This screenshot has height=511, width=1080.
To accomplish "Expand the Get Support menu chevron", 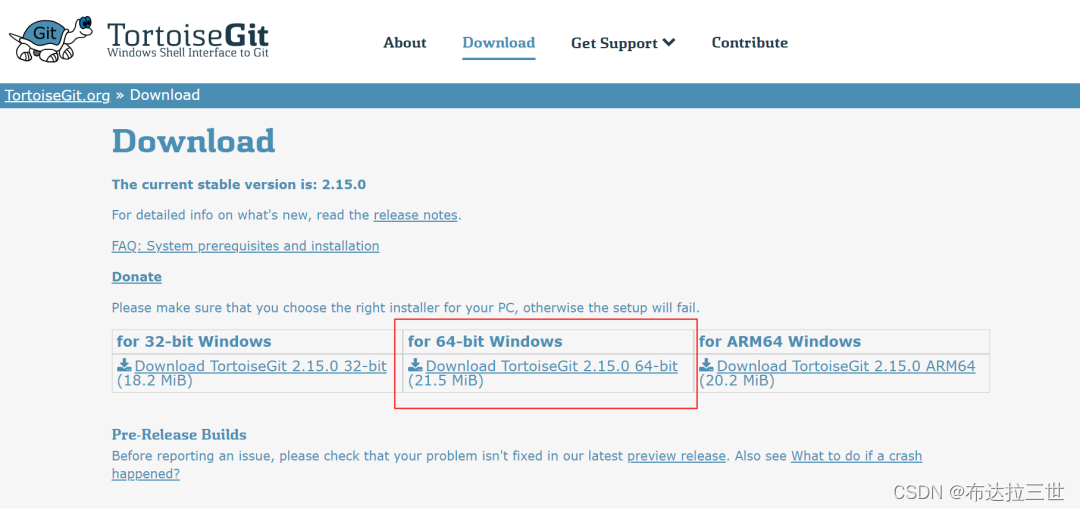I will pyautogui.click(x=669, y=43).
